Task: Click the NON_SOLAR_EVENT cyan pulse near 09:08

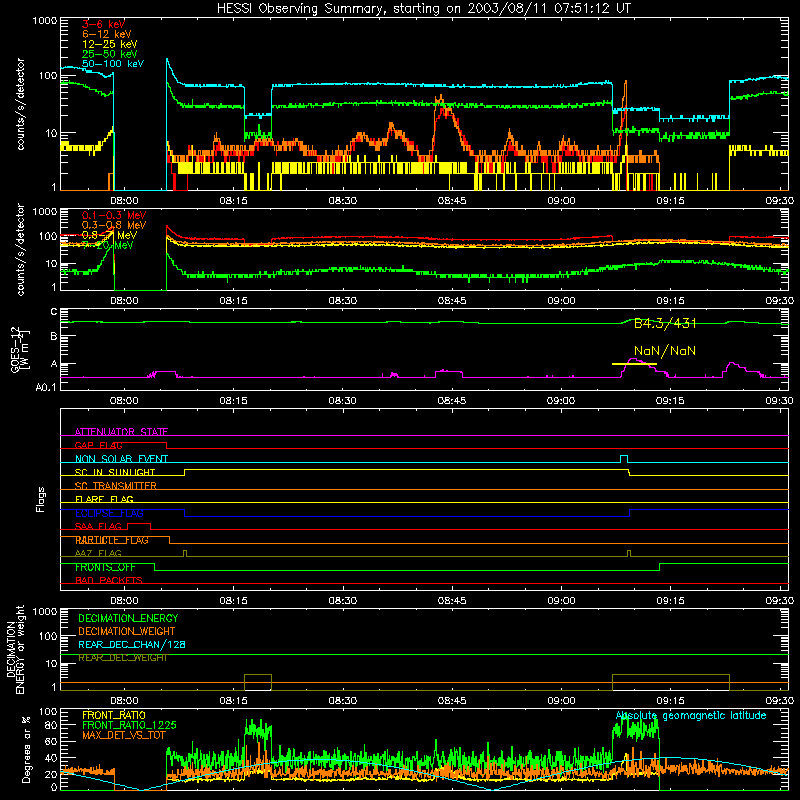Action: 623,458
